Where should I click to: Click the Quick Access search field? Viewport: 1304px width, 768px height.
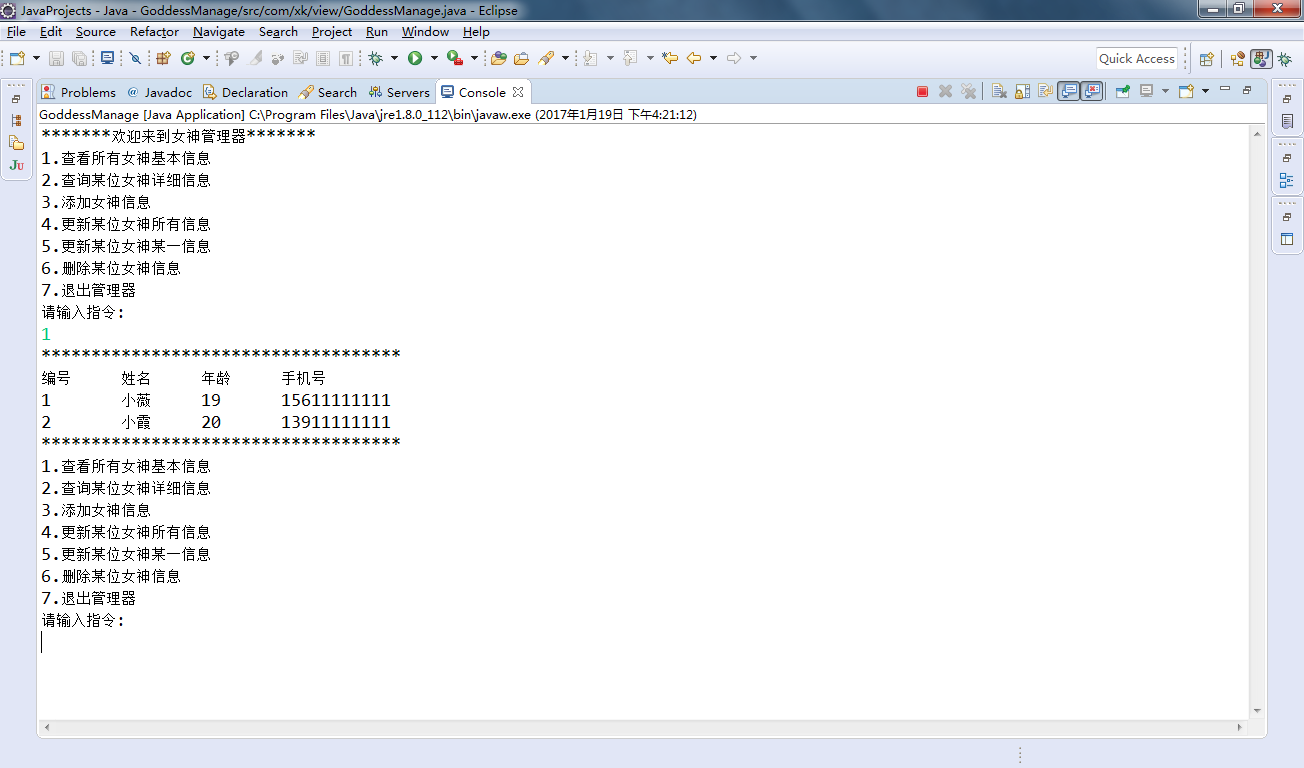(x=1137, y=58)
